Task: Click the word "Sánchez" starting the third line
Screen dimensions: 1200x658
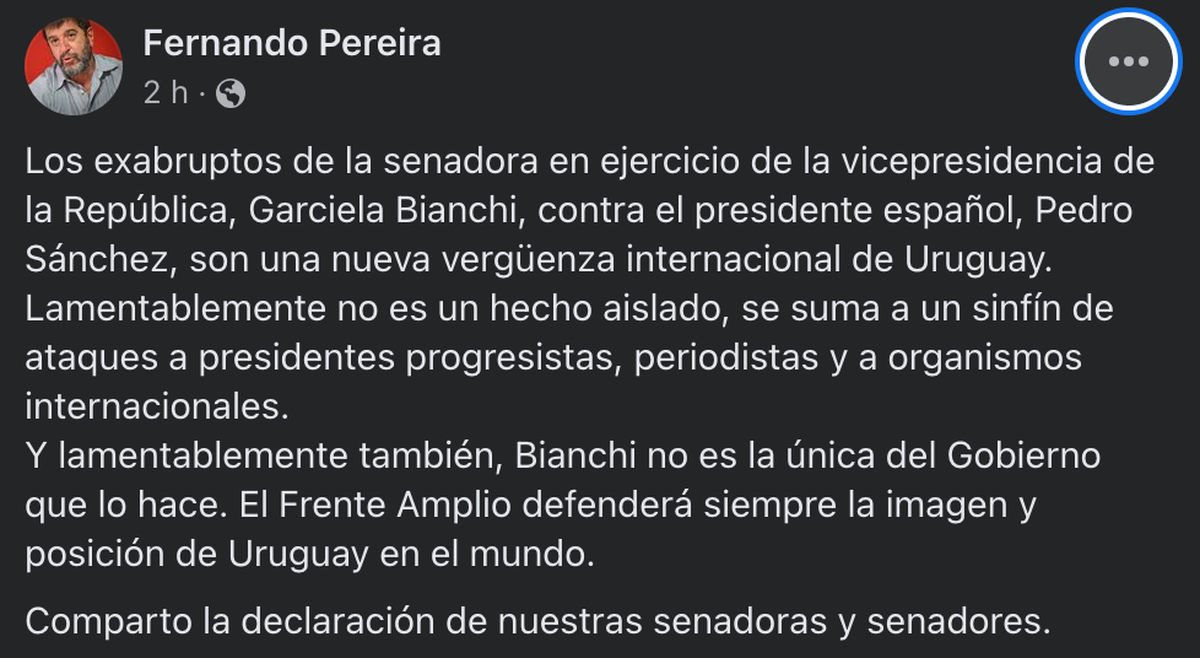Action: click(98, 260)
